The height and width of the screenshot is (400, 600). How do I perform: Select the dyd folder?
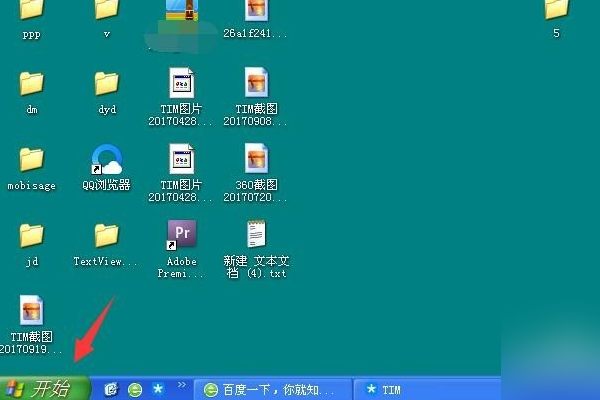coord(107,83)
